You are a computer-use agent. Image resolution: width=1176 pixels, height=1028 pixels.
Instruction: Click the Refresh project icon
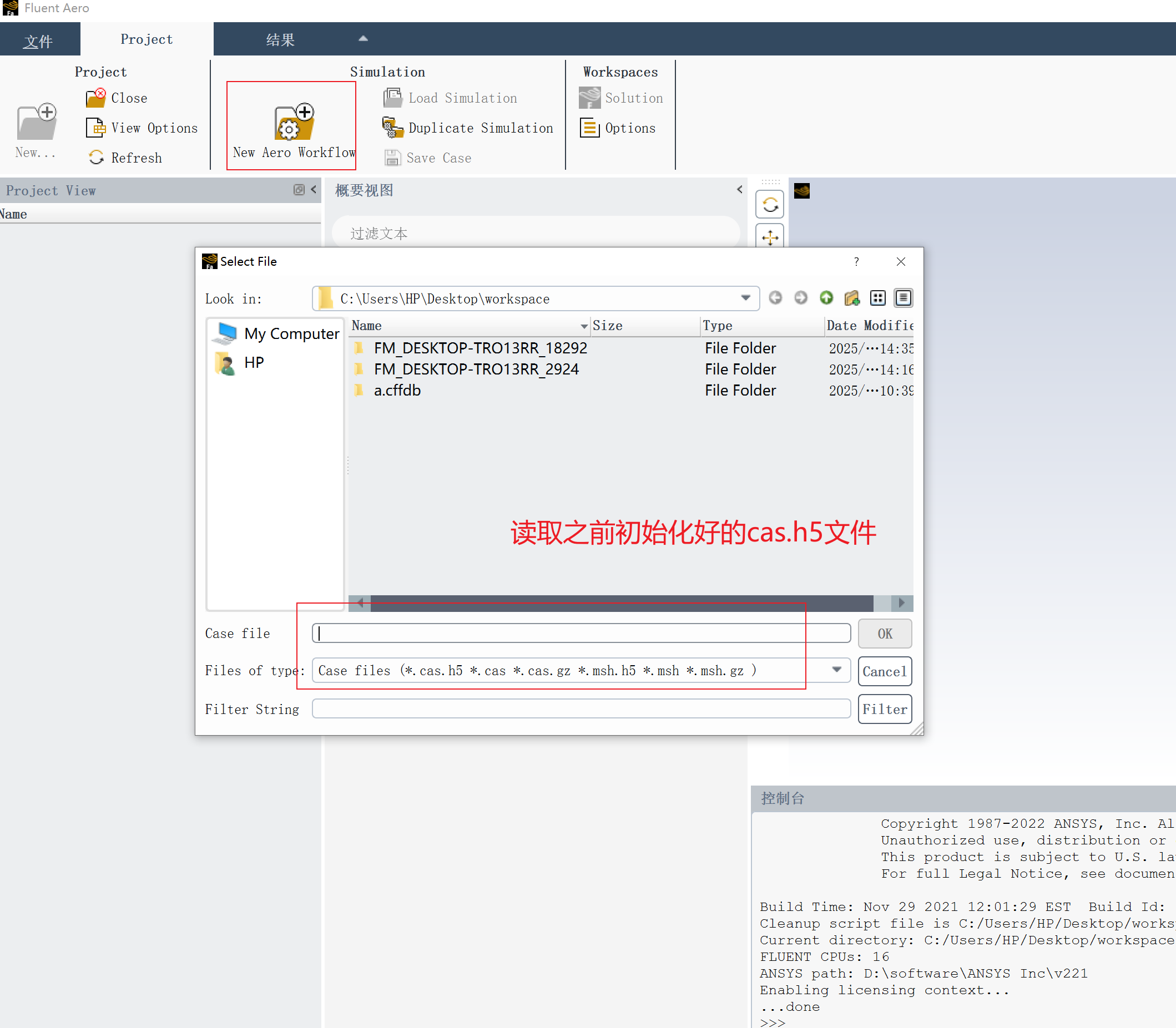[96, 158]
